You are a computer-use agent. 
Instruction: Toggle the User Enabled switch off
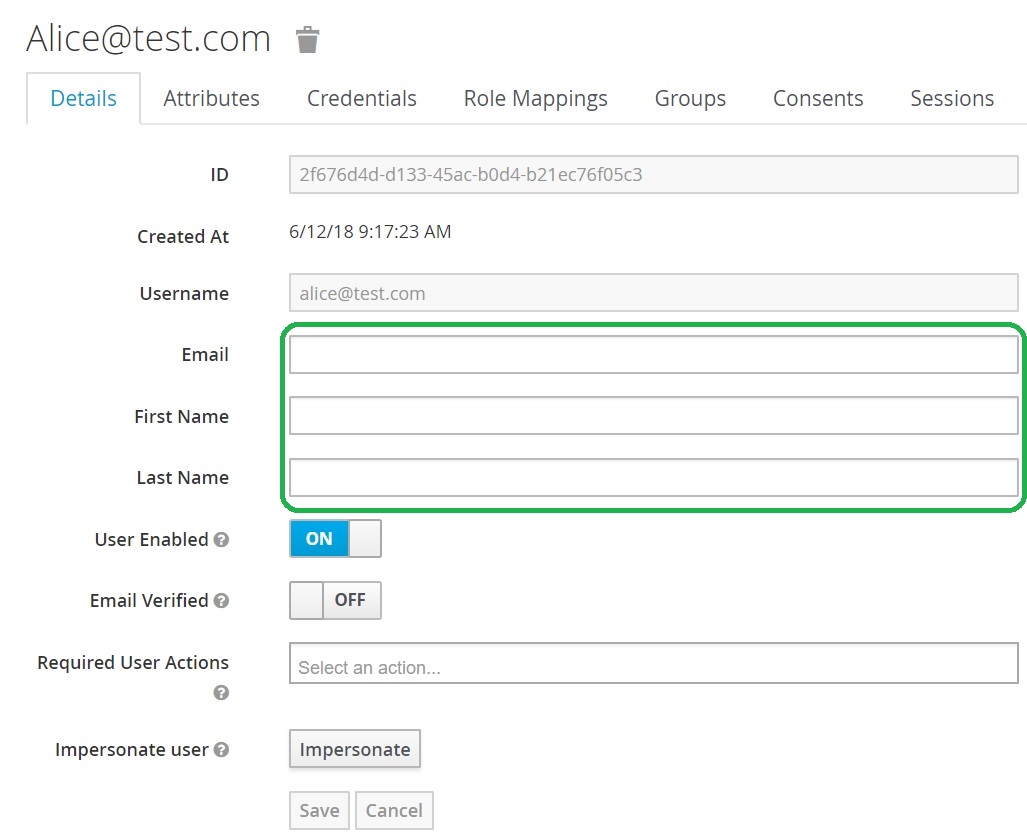click(x=335, y=539)
